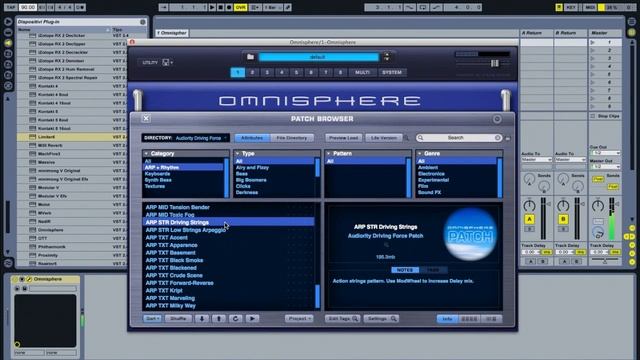Viewport: 640px width, 360px height.
Task: Toggle A Return track activator button
Action: (x=529, y=220)
